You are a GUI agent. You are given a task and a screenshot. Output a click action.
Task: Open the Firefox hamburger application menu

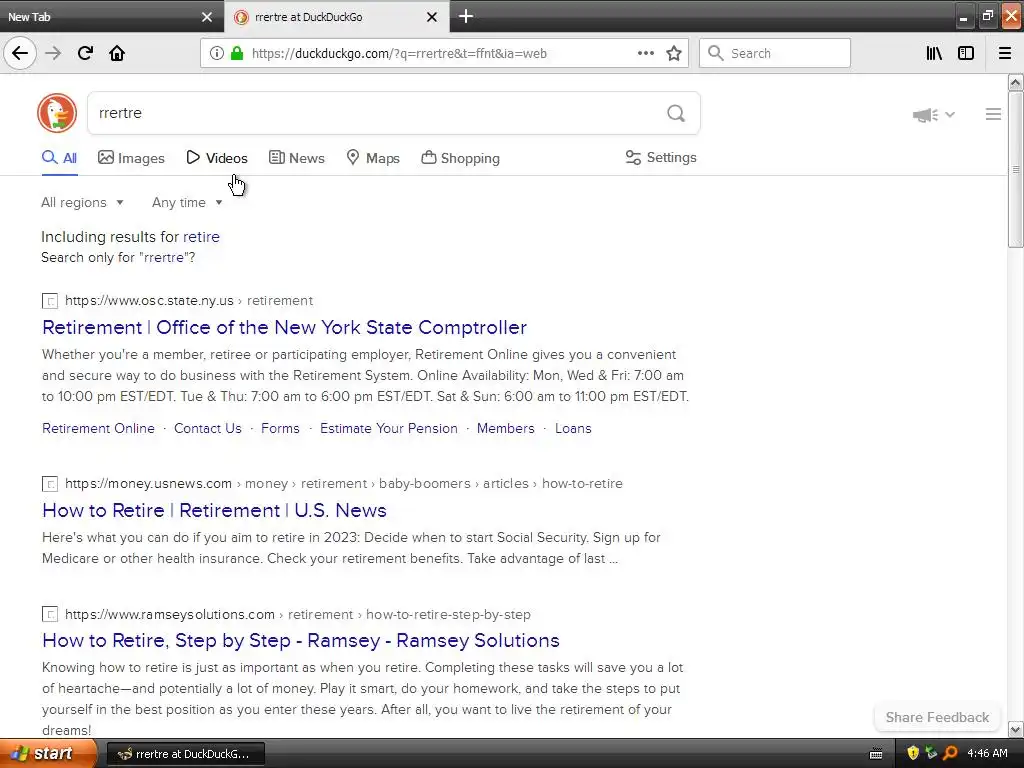click(x=1005, y=53)
